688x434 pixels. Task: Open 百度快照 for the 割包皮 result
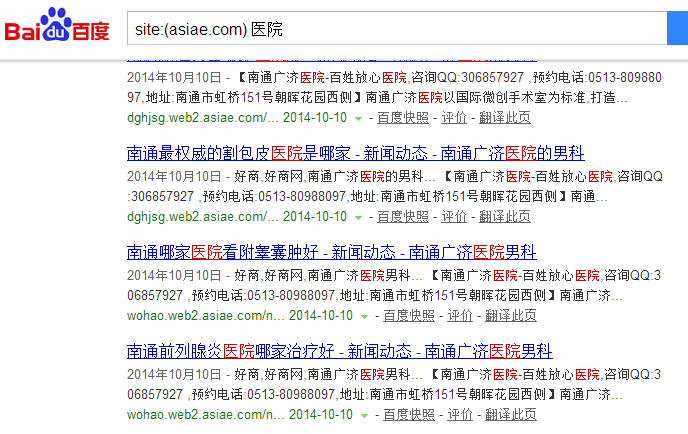[403, 216]
